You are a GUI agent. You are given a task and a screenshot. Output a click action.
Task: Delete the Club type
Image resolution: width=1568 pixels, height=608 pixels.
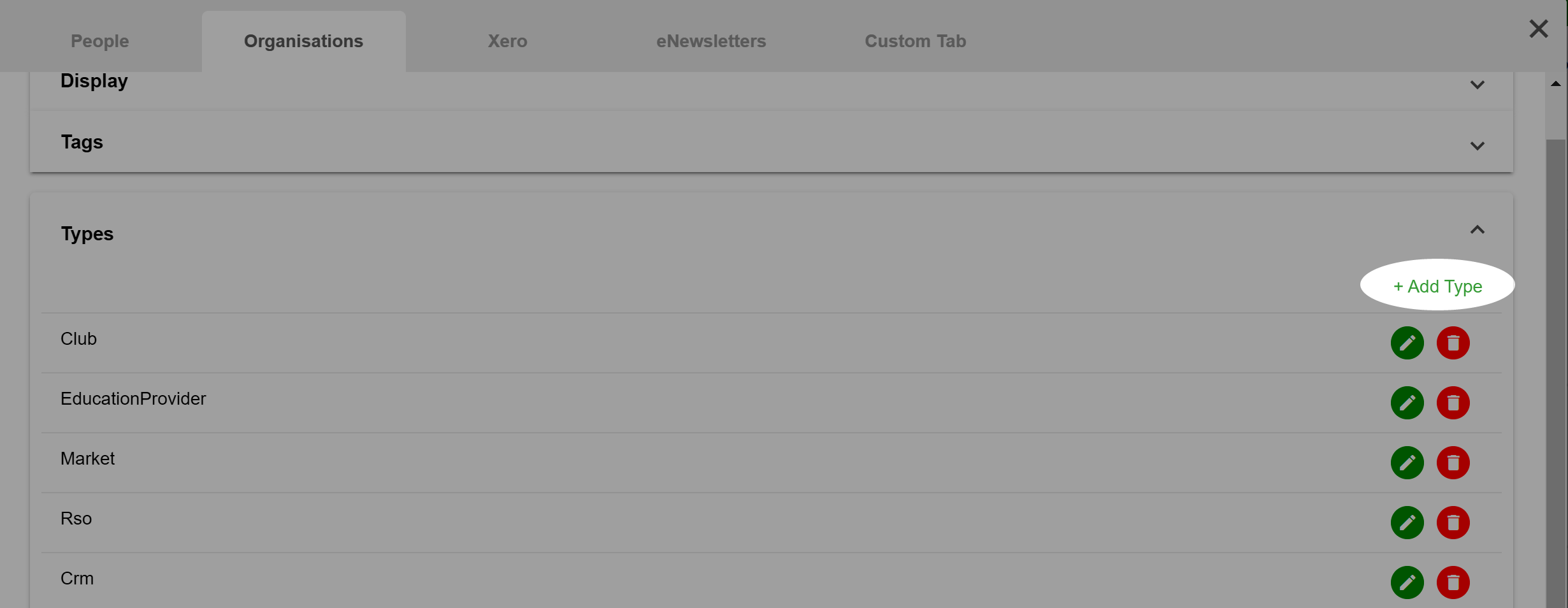(1453, 343)
